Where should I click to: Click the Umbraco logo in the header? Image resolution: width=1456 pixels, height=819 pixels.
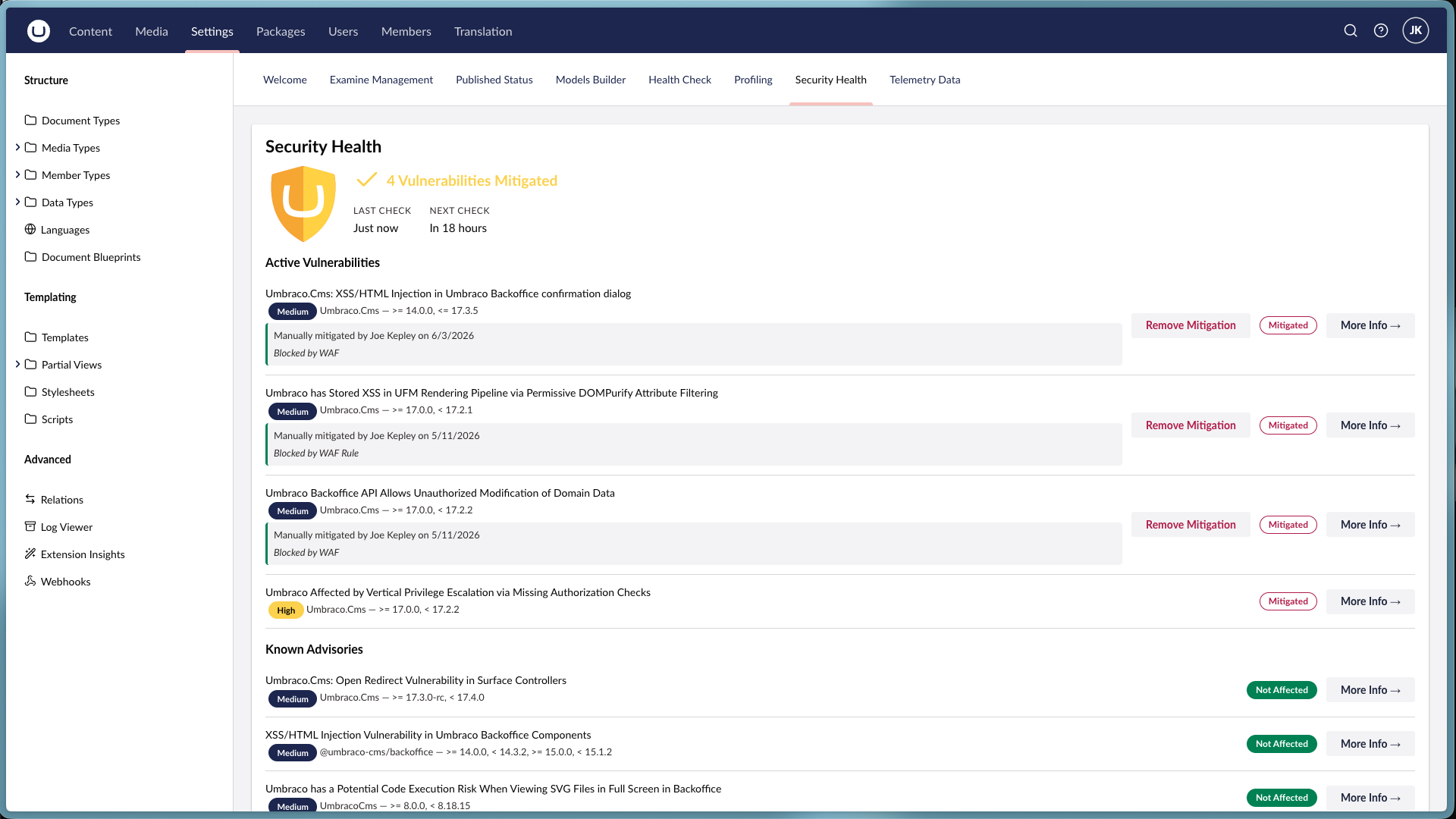click(39, 31)
